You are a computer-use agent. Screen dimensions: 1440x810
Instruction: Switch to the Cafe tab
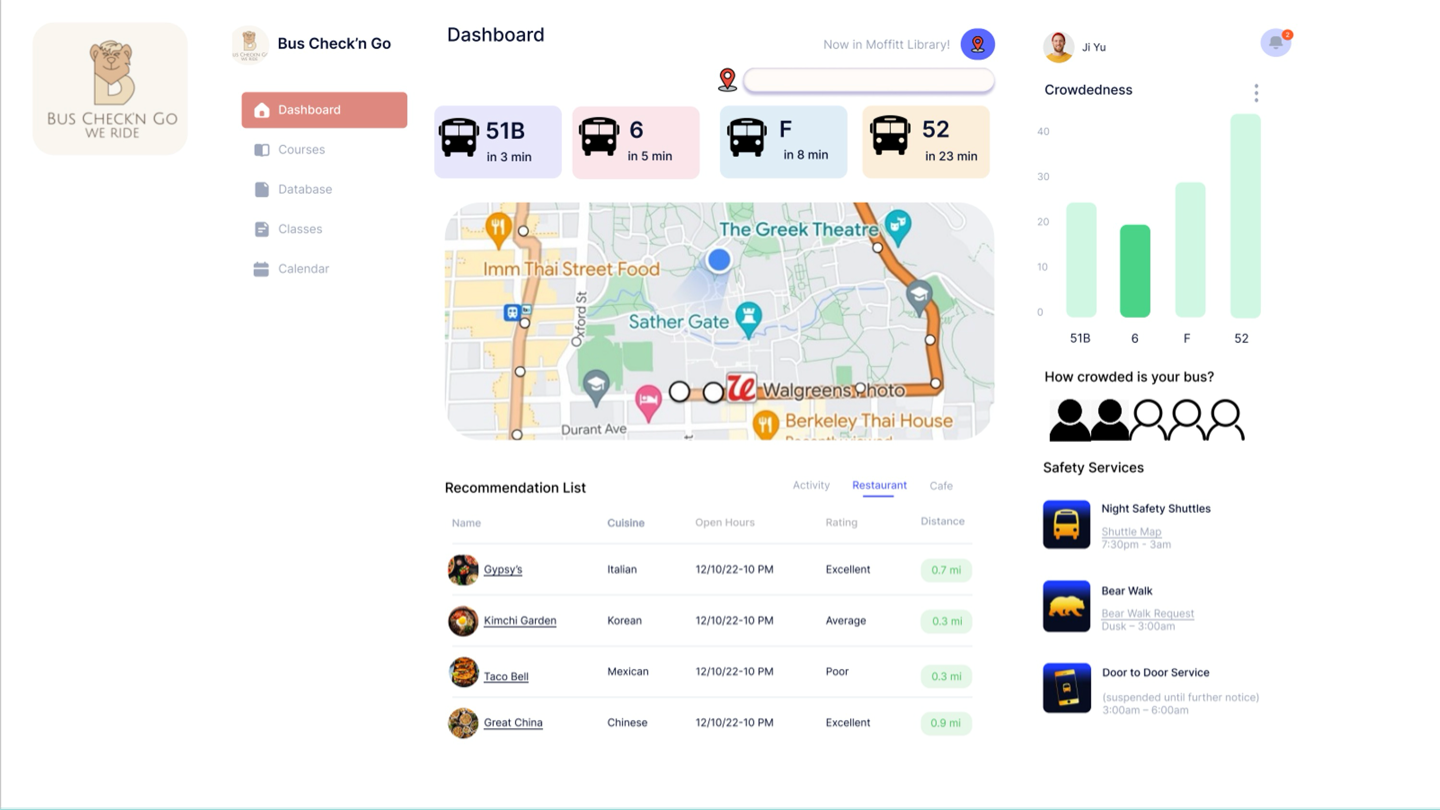click(x=940, y=486)
